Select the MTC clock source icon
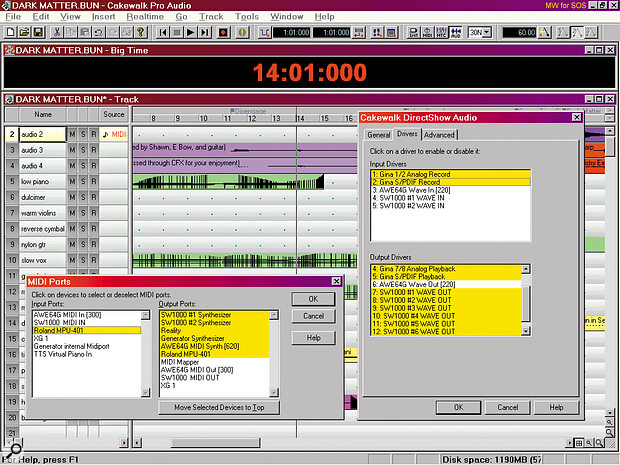The height and width of the screenshot is (465, 620). 441,32
